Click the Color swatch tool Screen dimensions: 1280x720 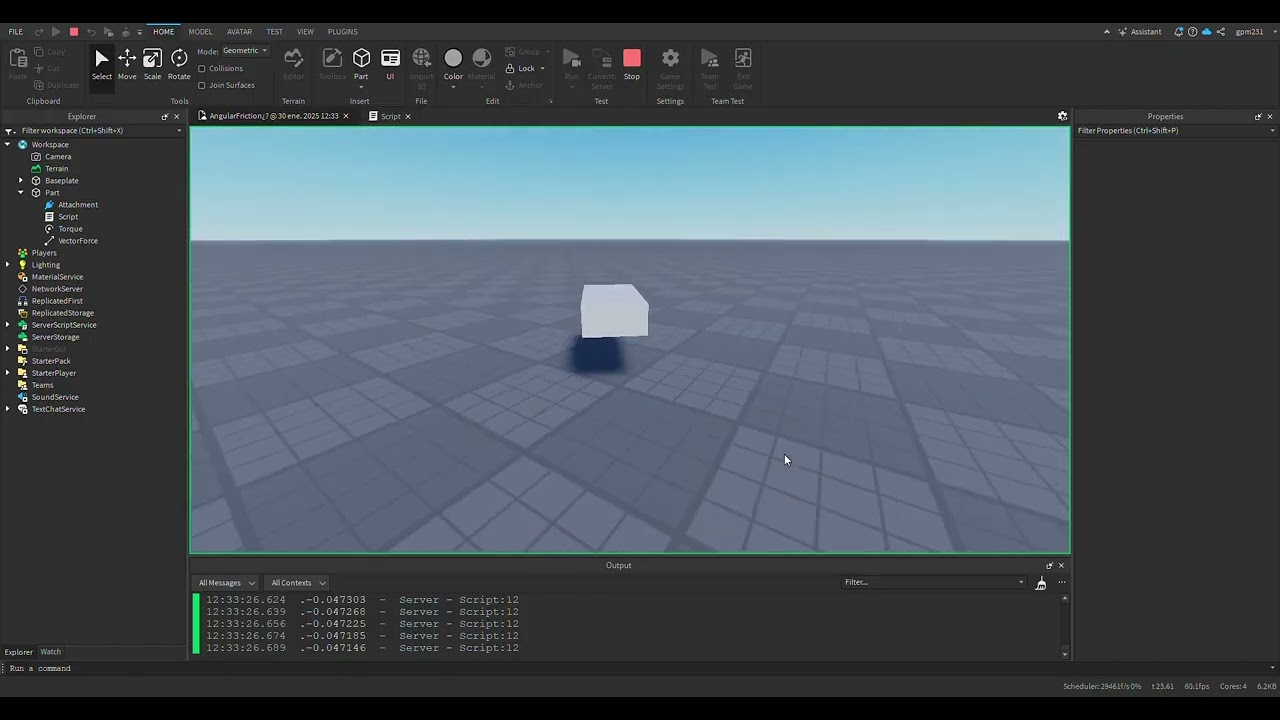click(x=453, y=60)
